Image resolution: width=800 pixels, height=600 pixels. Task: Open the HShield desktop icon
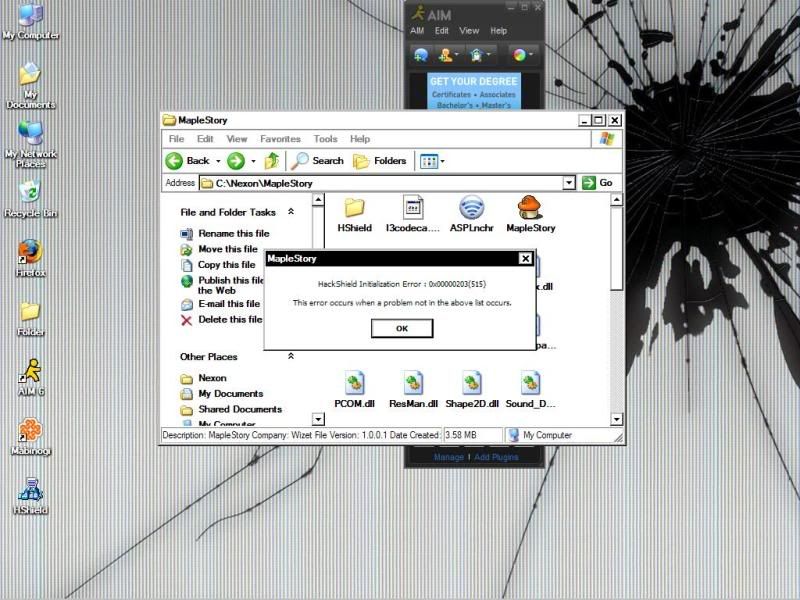(x=31, y=496)
